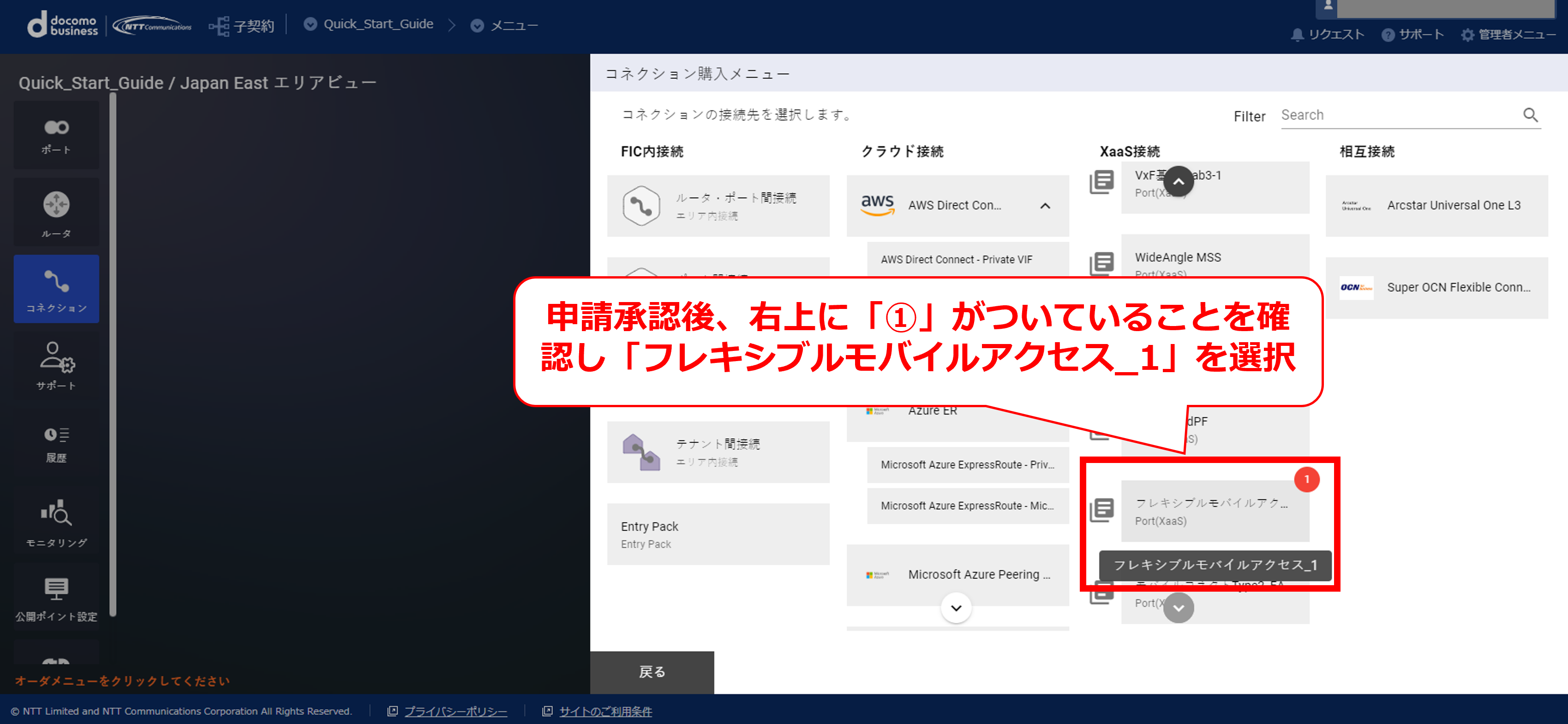The width and height of the screenshot is (1568, 724).
Task: Open the サポート sidebar item
Action: point(56,366)
